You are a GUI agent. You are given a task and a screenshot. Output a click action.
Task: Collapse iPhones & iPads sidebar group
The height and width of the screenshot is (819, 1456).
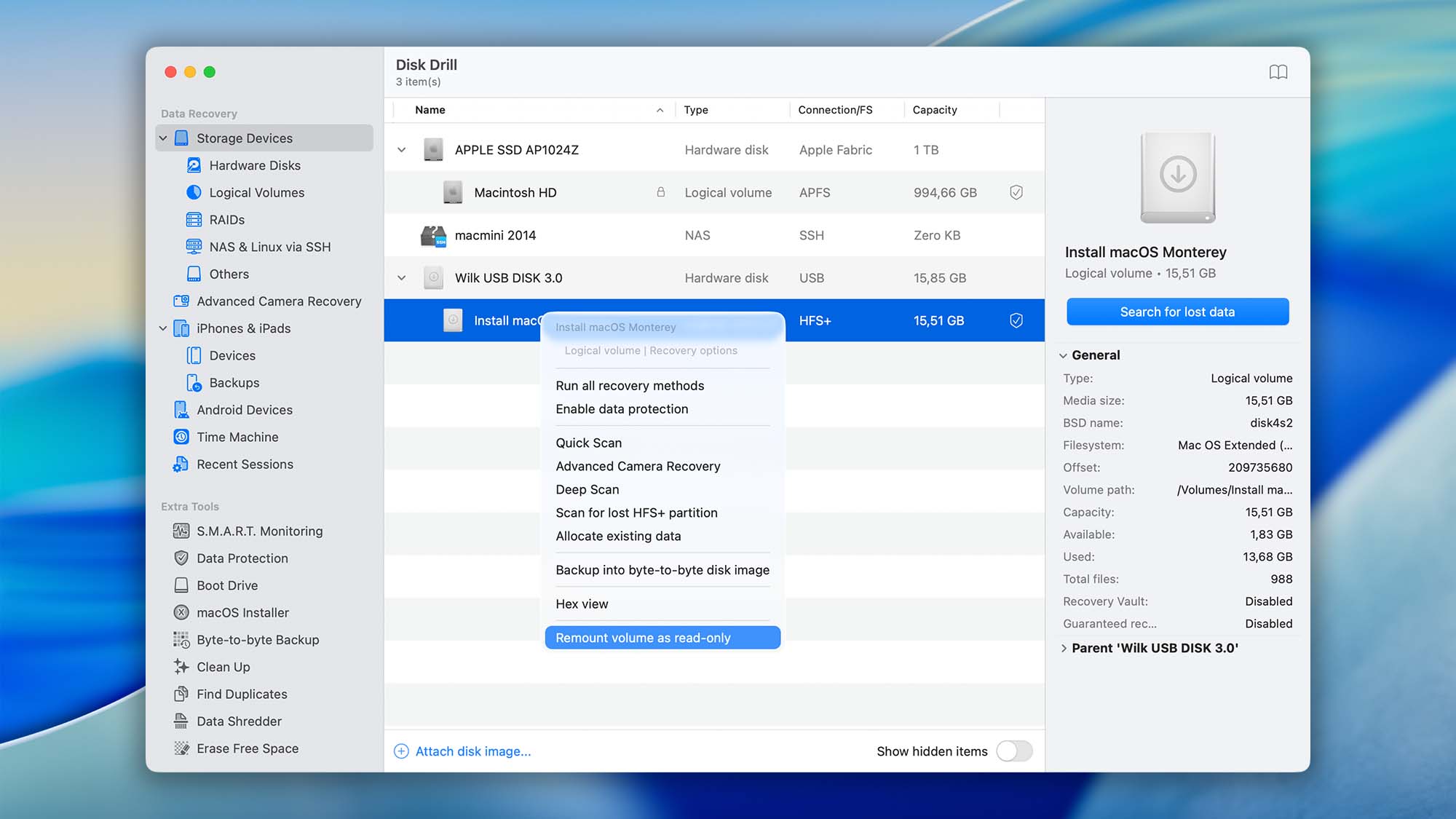[x=163, y=328]
